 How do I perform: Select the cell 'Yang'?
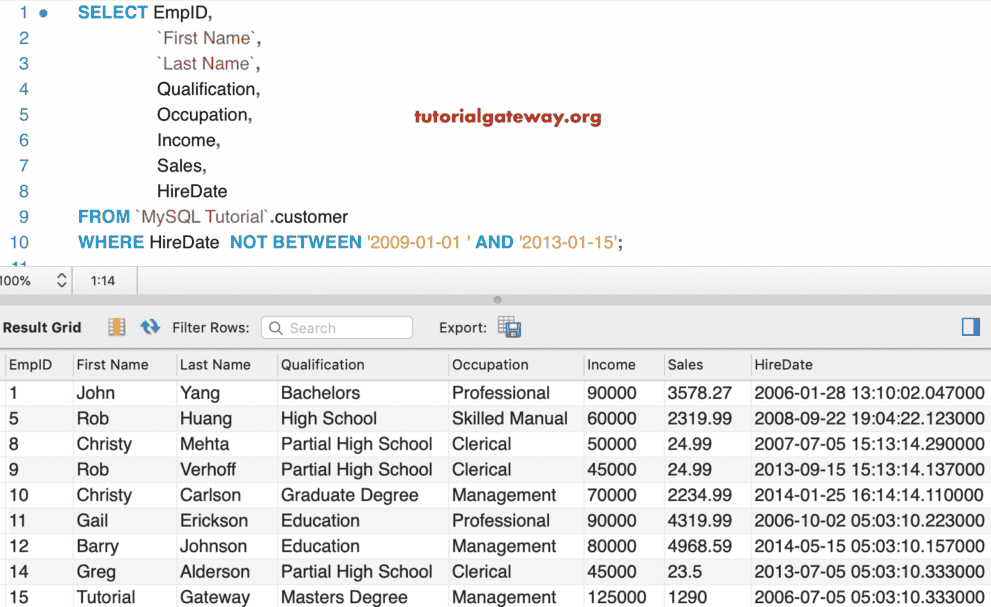coord(200,393)
